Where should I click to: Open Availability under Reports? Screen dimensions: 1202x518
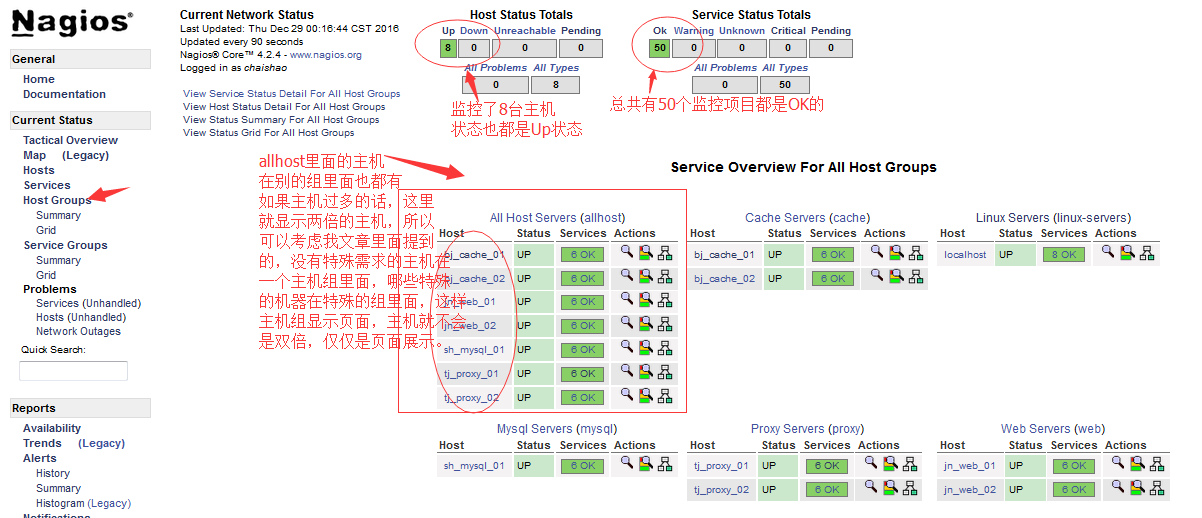[x=52, y=428]
